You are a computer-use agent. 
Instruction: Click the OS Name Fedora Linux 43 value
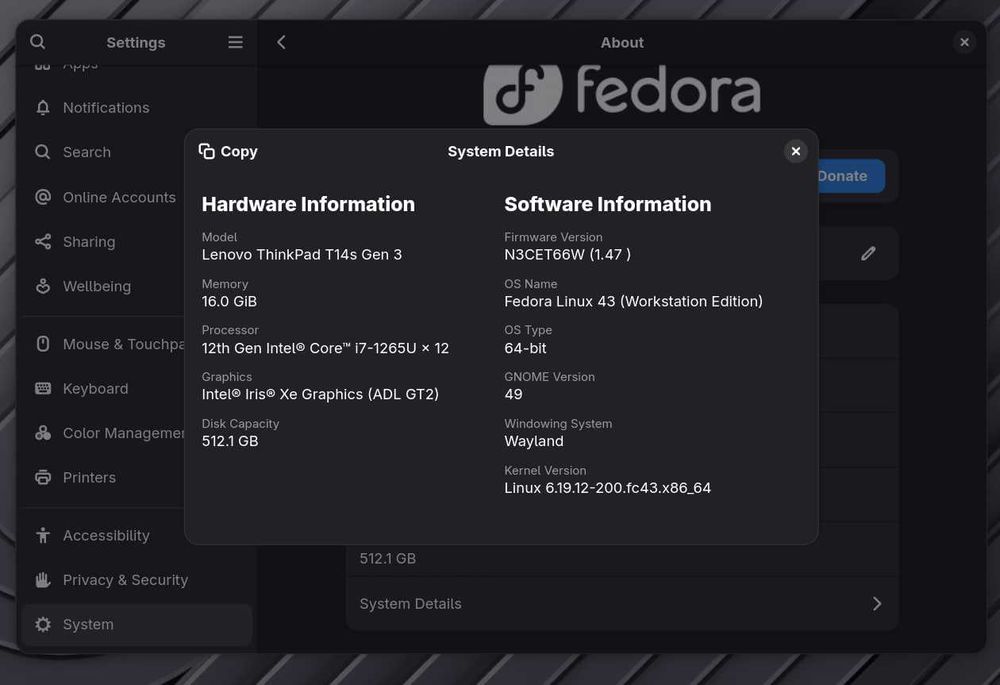(x=633, y=301)
